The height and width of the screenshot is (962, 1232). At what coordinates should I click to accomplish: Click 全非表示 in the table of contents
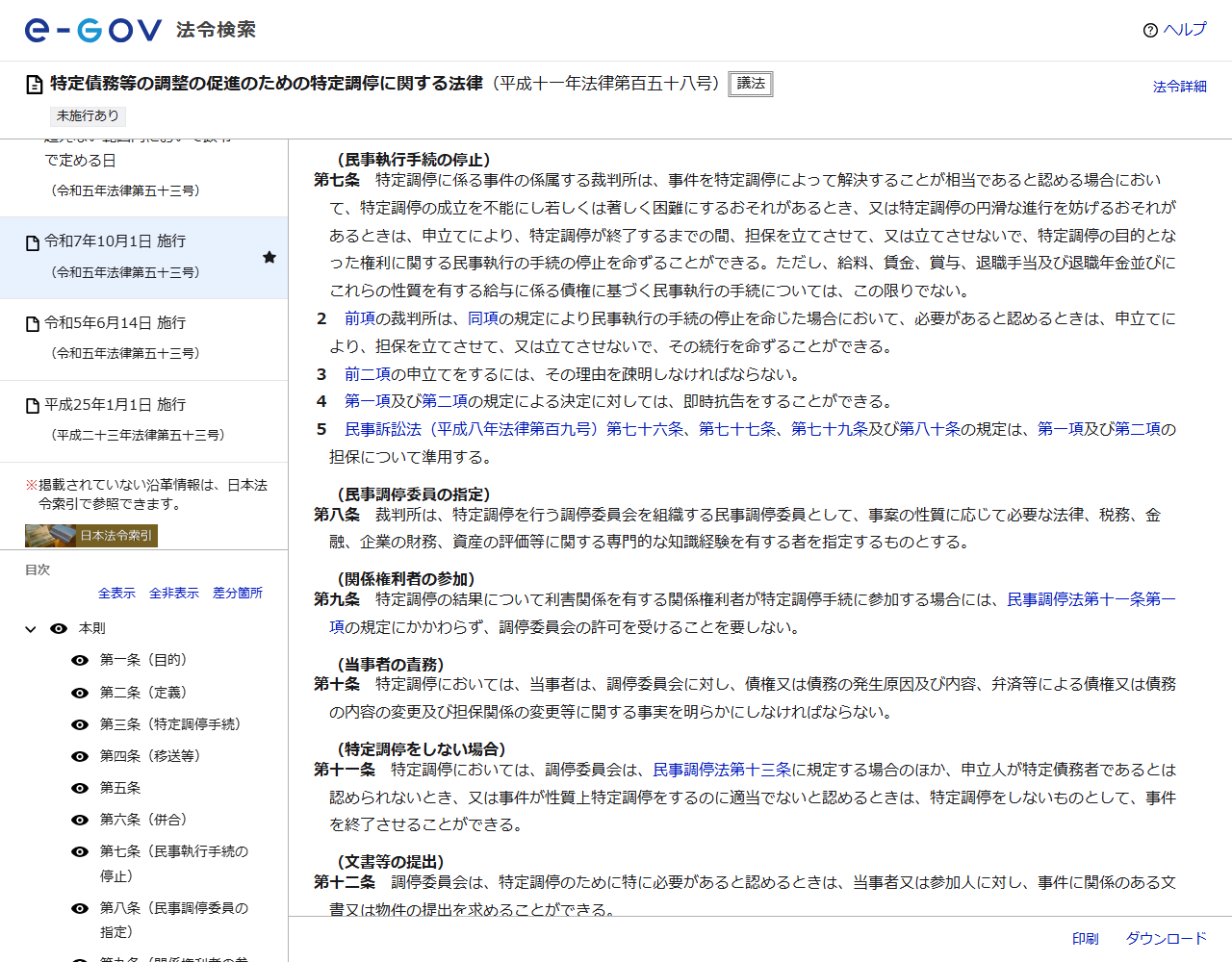coord(174,593)
